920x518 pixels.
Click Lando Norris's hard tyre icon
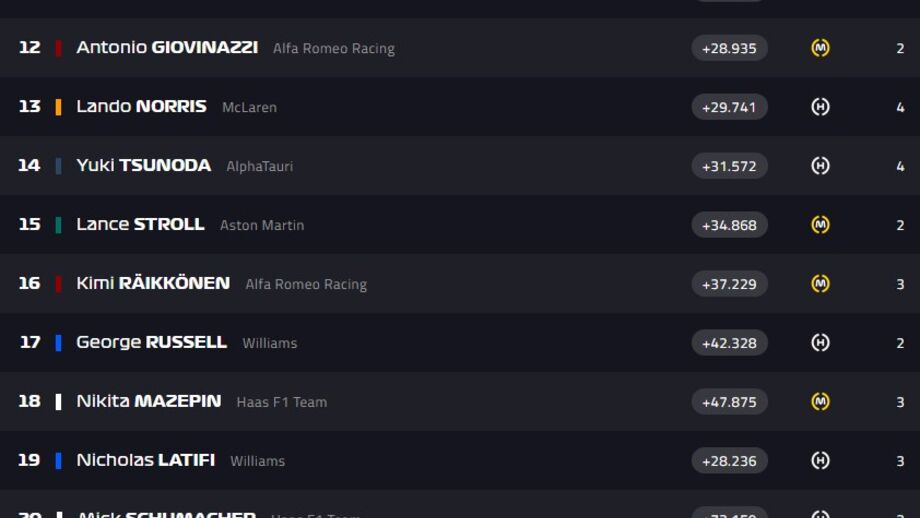pos(820,107)
